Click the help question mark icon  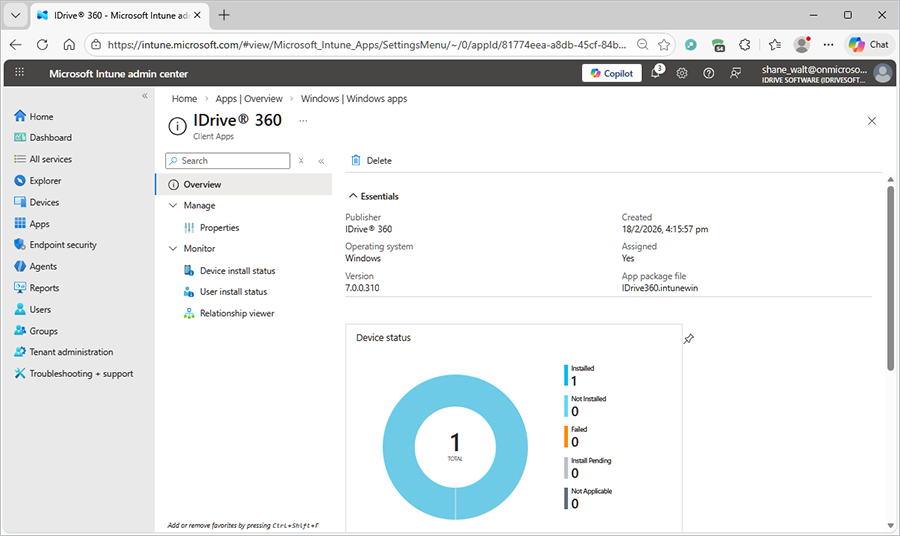(x=709, y=73)
